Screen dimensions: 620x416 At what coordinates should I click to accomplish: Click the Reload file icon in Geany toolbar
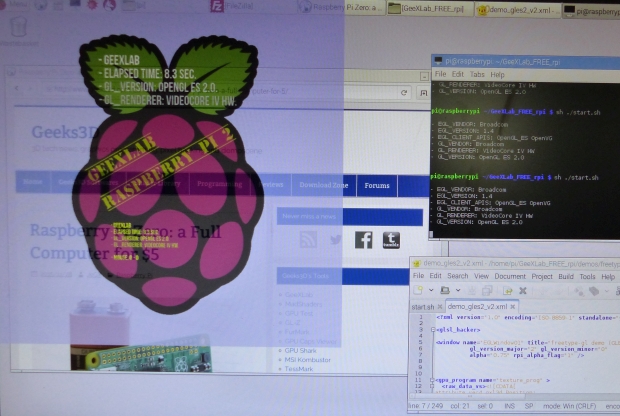click(x=507, y=291)
